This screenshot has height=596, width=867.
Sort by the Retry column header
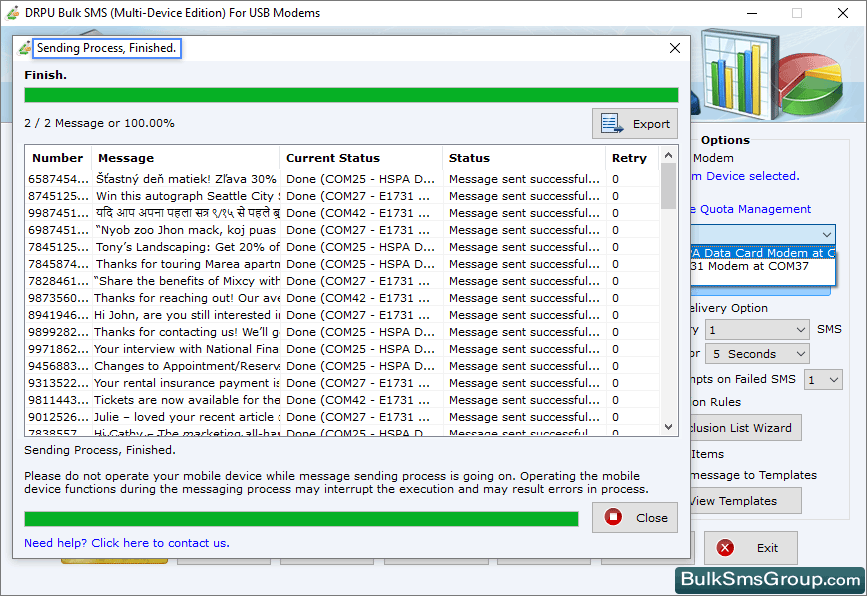[631, 158]
